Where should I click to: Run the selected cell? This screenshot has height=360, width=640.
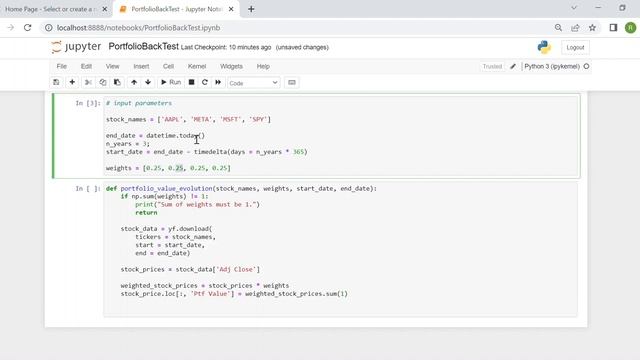click(171, 82)
